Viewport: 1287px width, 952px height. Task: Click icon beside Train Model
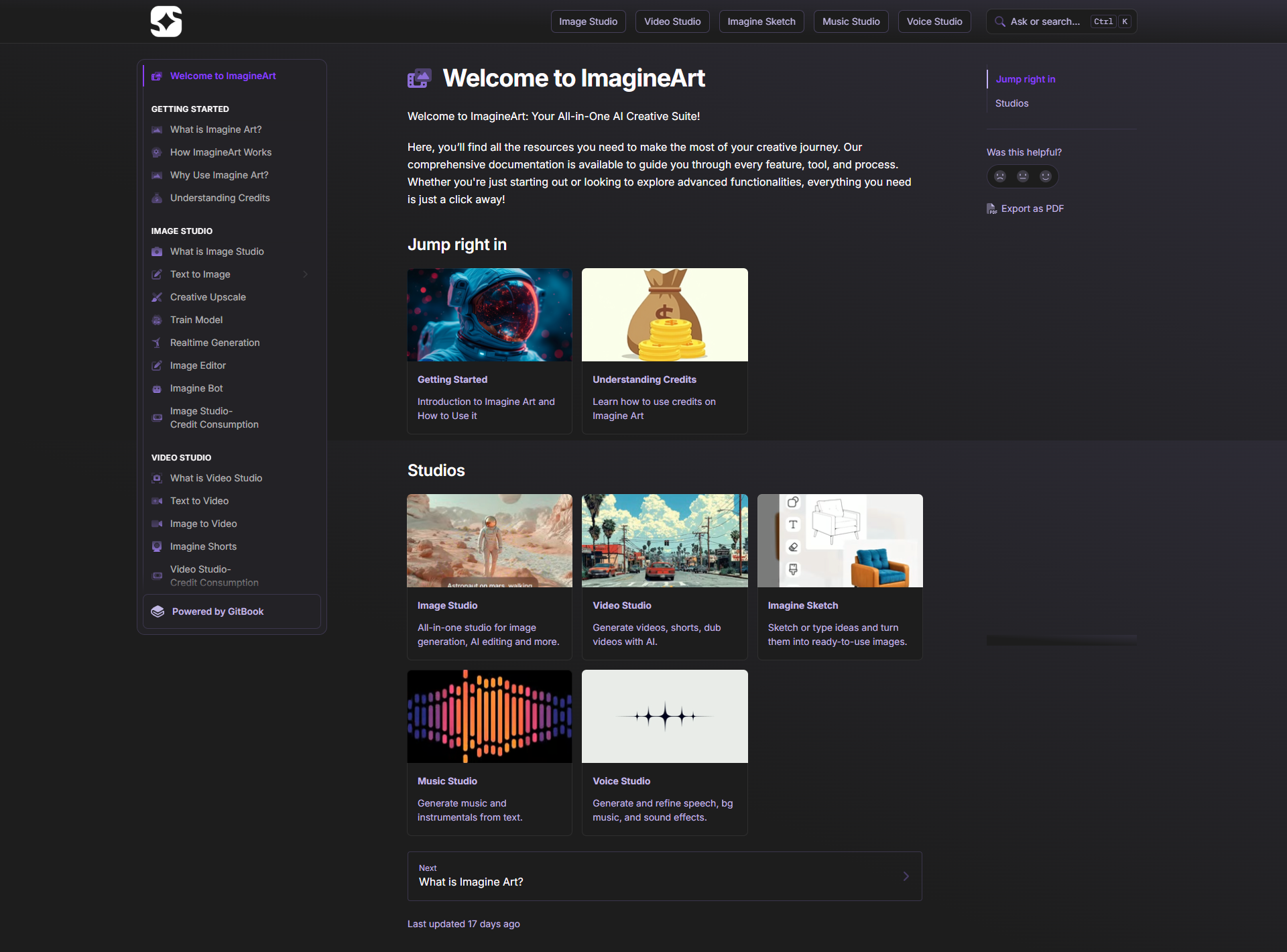pyautogui.click(x=157, y=320)
